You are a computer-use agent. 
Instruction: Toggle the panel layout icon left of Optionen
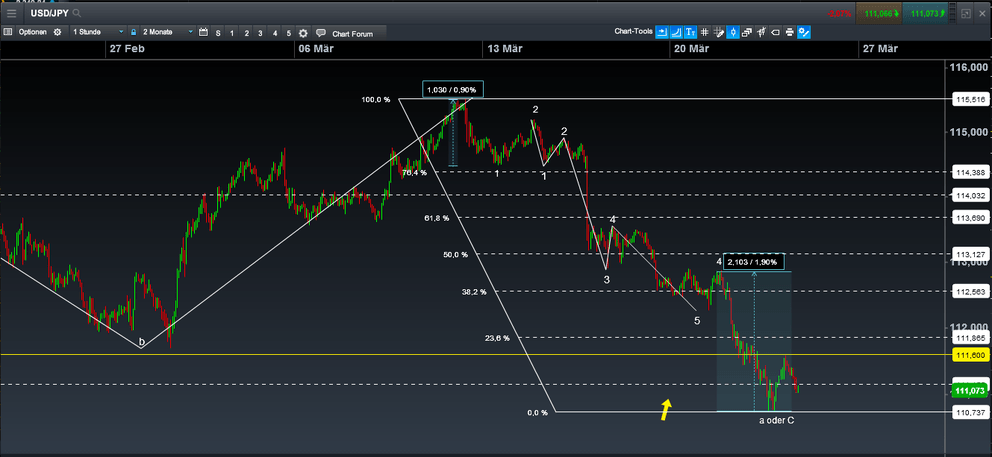click(x=8, y=32)
